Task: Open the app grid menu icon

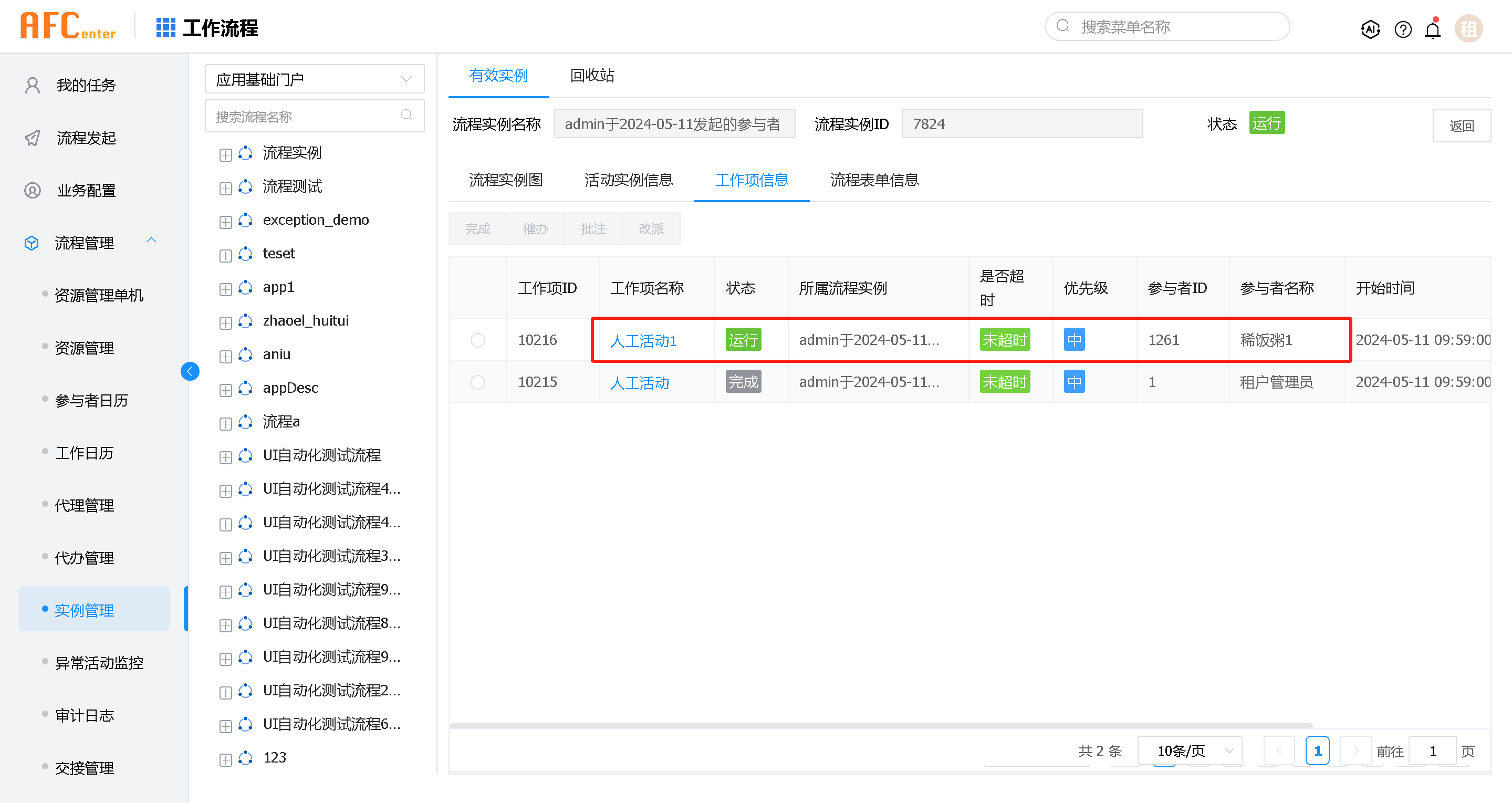Action: pos(165,28)
